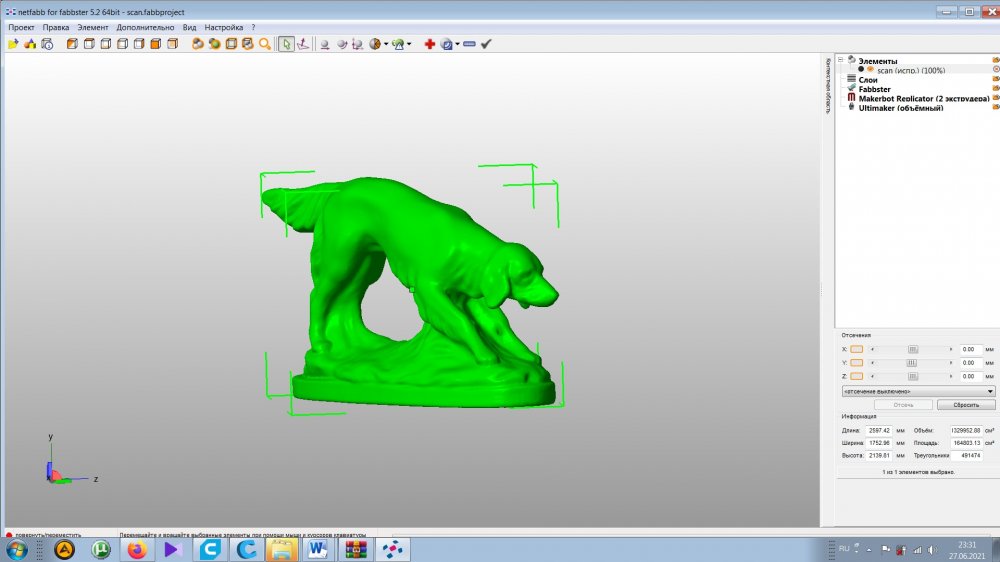Click the Y cut value field
The height and width of the screenshot is (562, 1000).
(971, 363)
